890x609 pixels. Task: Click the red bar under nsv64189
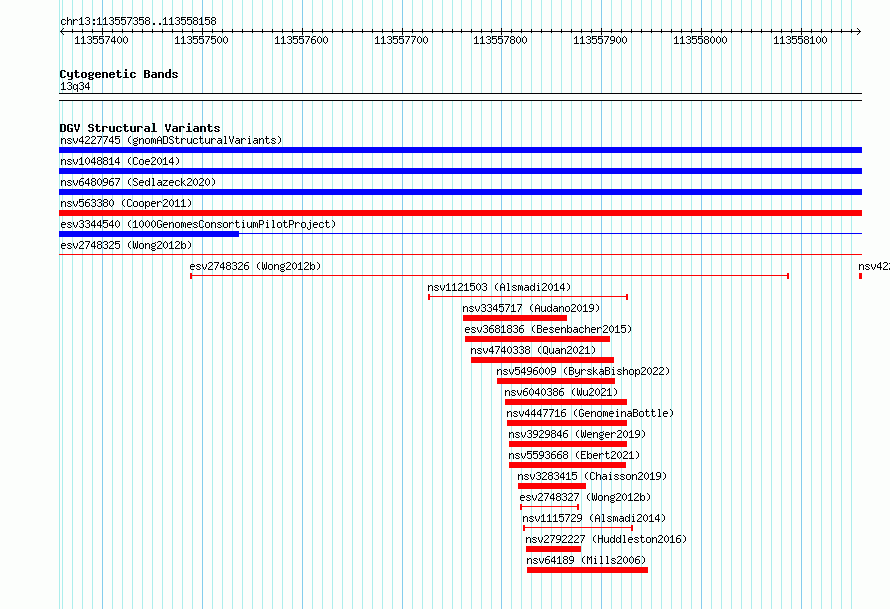(587, 570)
